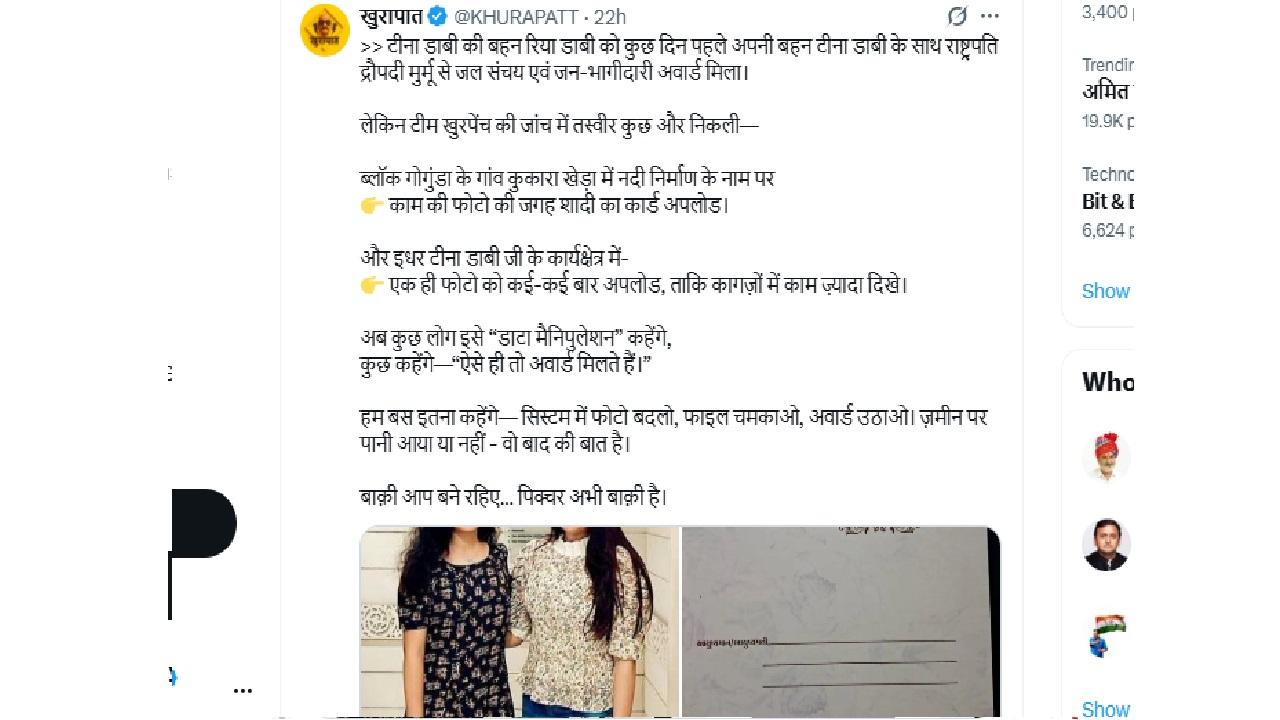Open the खुरापात display name link
This screenshot has height=720, width=1280.
[x=392, y=16]
